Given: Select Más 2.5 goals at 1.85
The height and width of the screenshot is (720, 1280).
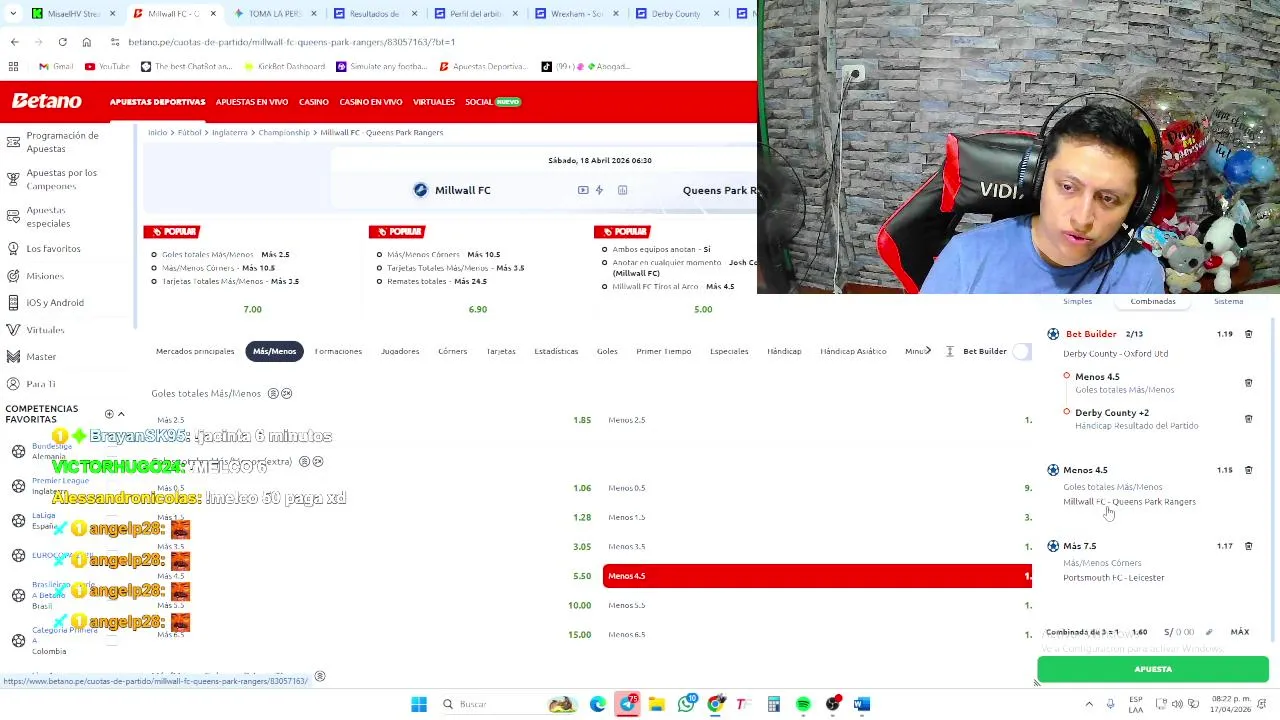Looking at the screenshot, I should [x=372, y=420].
